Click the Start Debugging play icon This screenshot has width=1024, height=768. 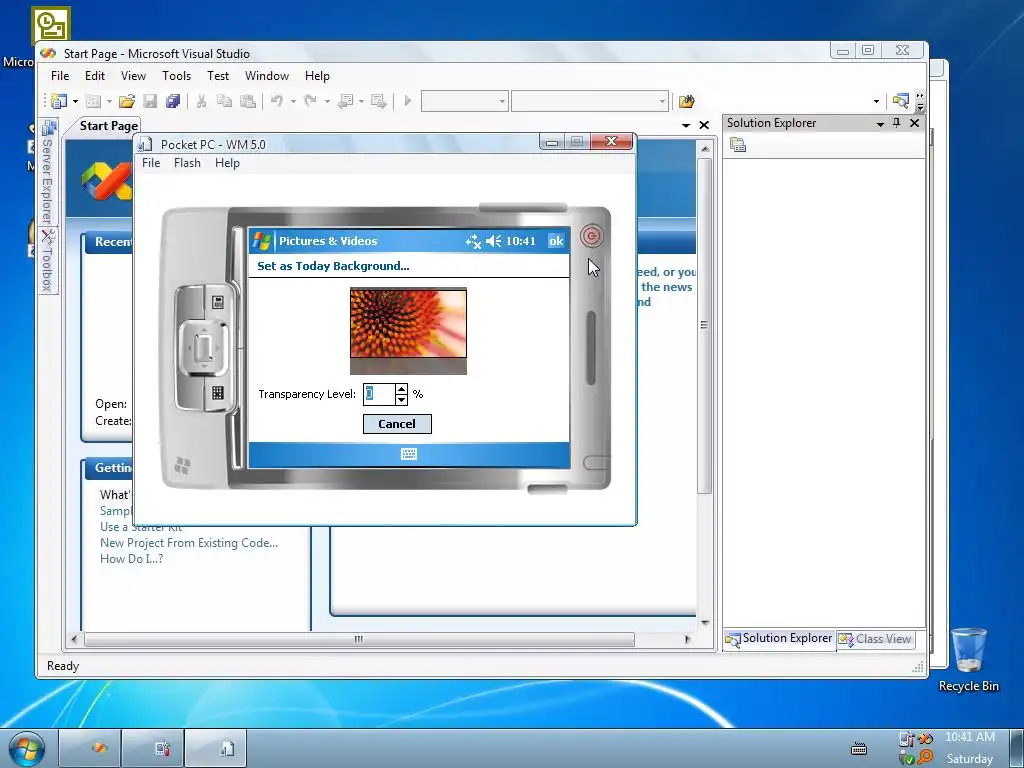point(408,101)
